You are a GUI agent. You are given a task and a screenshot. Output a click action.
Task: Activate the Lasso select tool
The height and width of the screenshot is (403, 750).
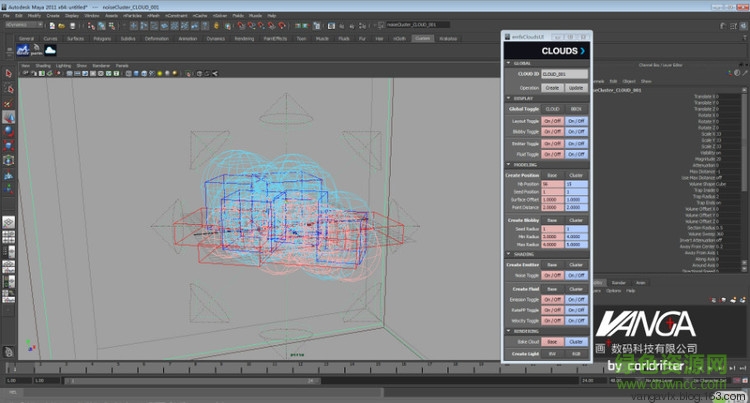pos(8,87)
